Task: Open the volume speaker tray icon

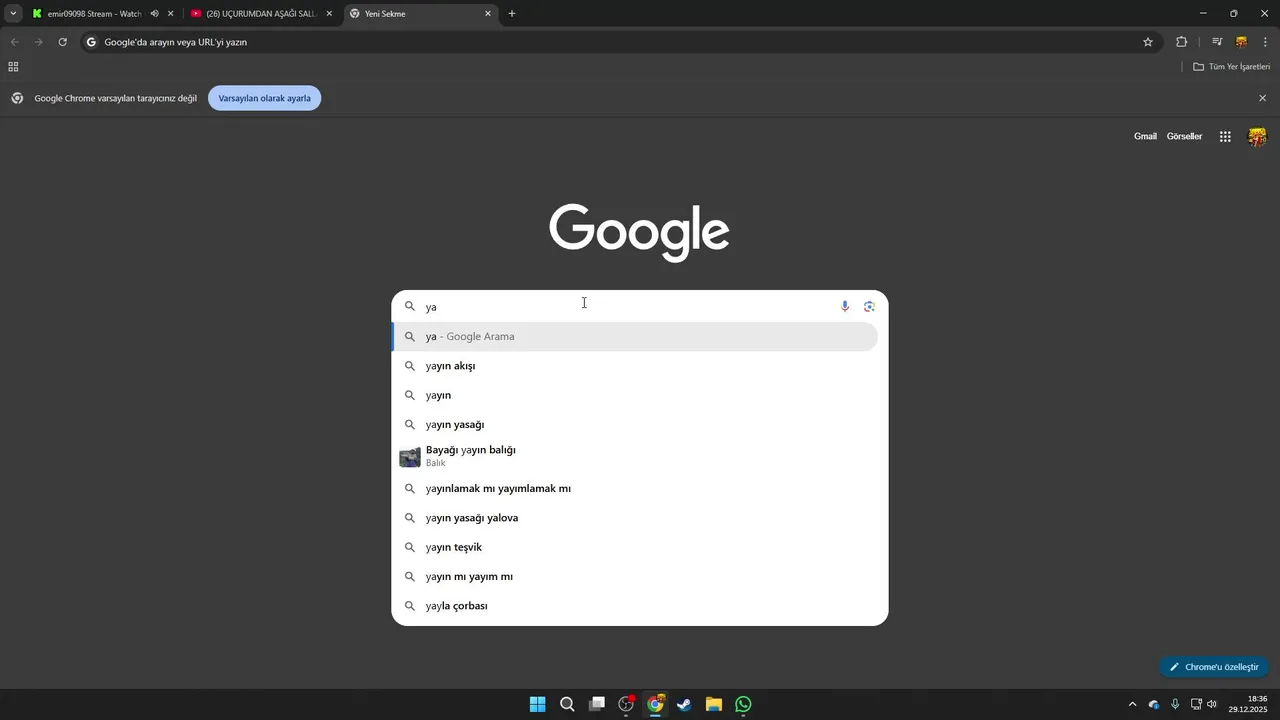Action: (1212, 704)
